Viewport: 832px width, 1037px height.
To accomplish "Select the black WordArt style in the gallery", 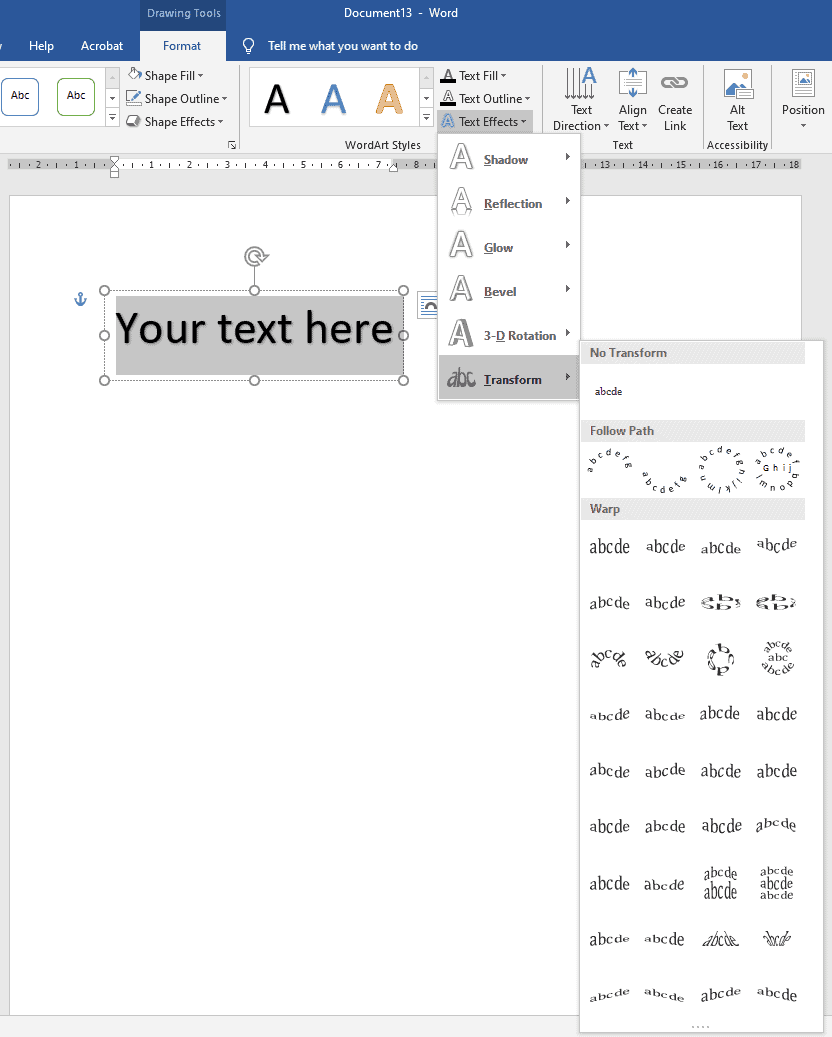I will point(277,96).
